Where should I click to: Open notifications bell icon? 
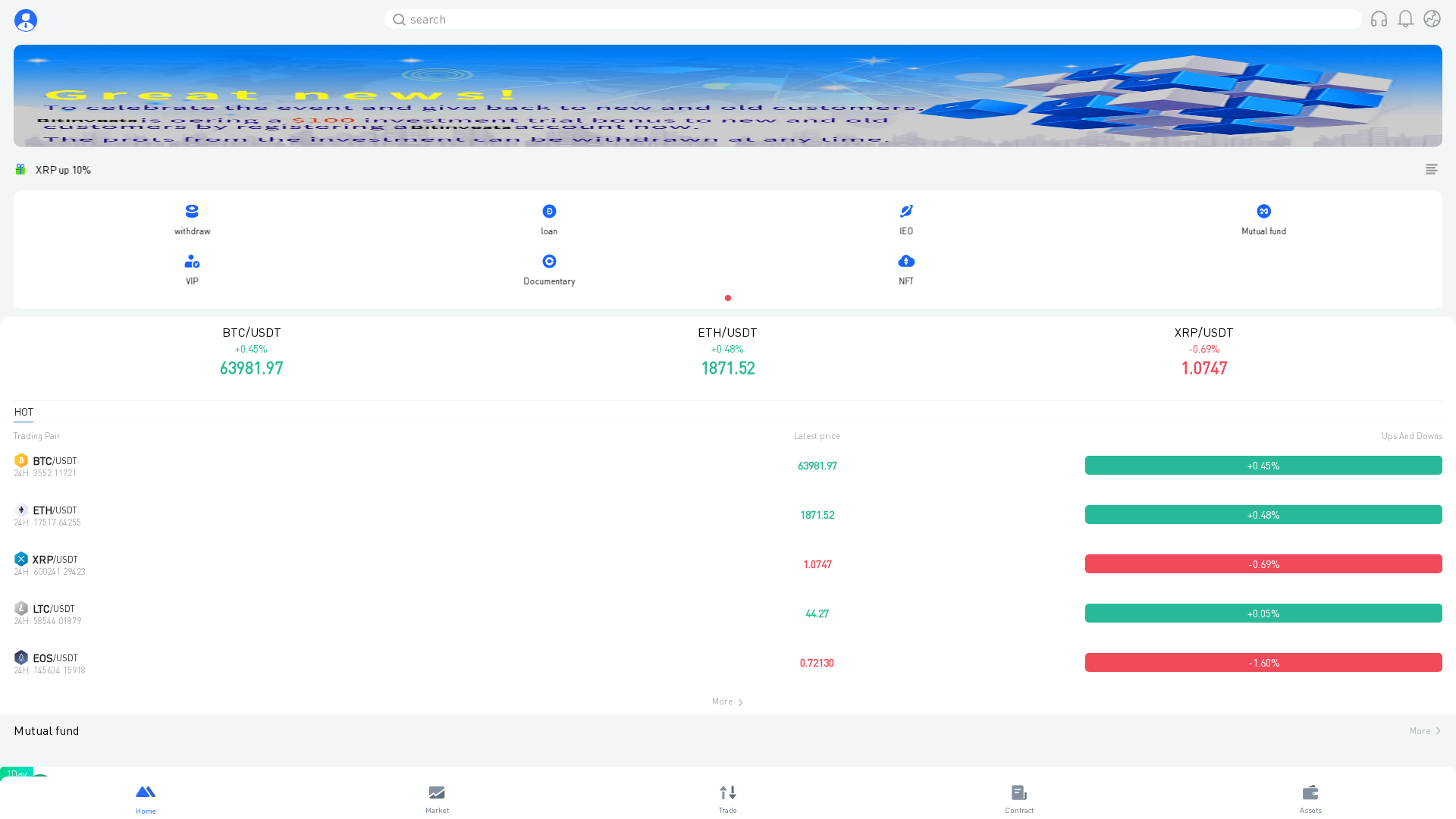coord(1405,19)
